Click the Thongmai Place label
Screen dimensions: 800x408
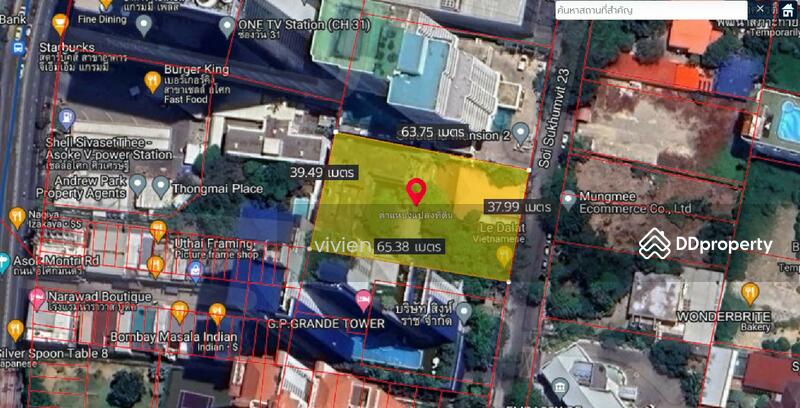click(x=220, y=189)
